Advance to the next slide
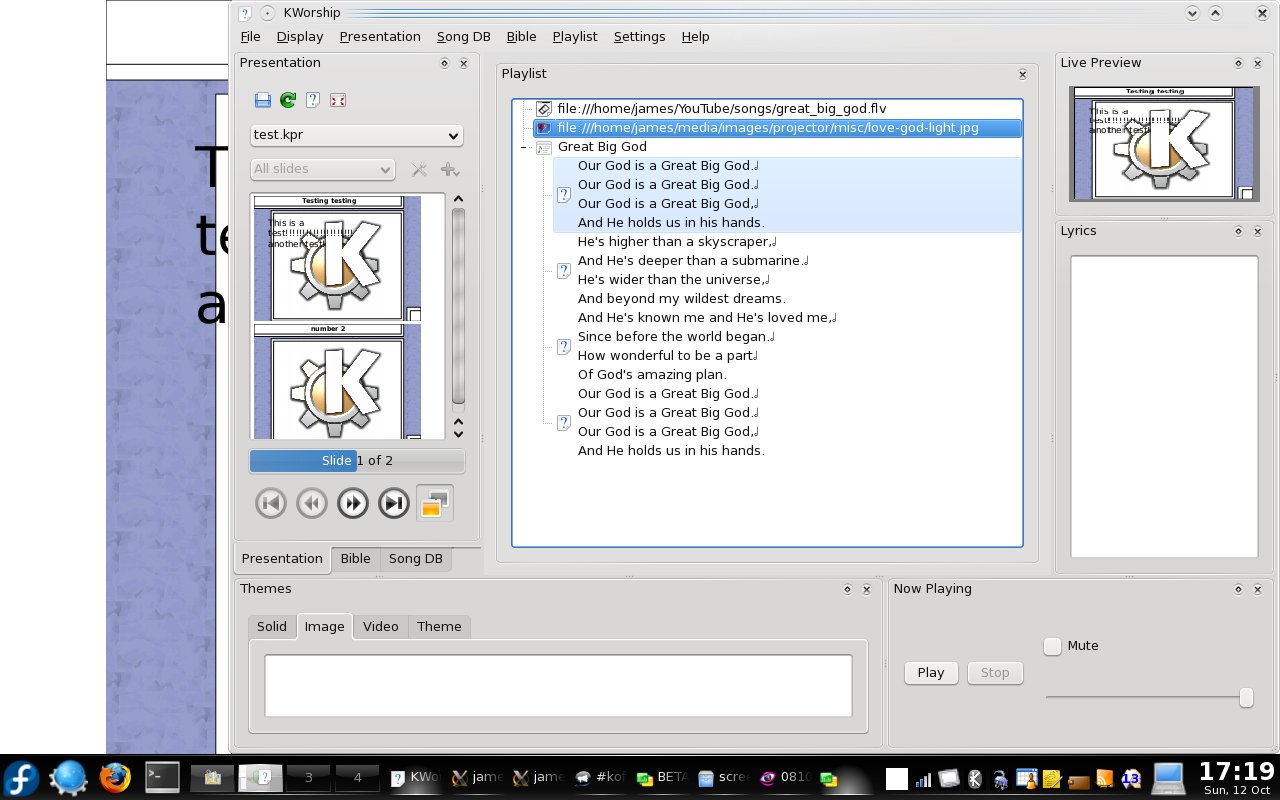Viewport: 1280px width, 800px height. point(353,503)
